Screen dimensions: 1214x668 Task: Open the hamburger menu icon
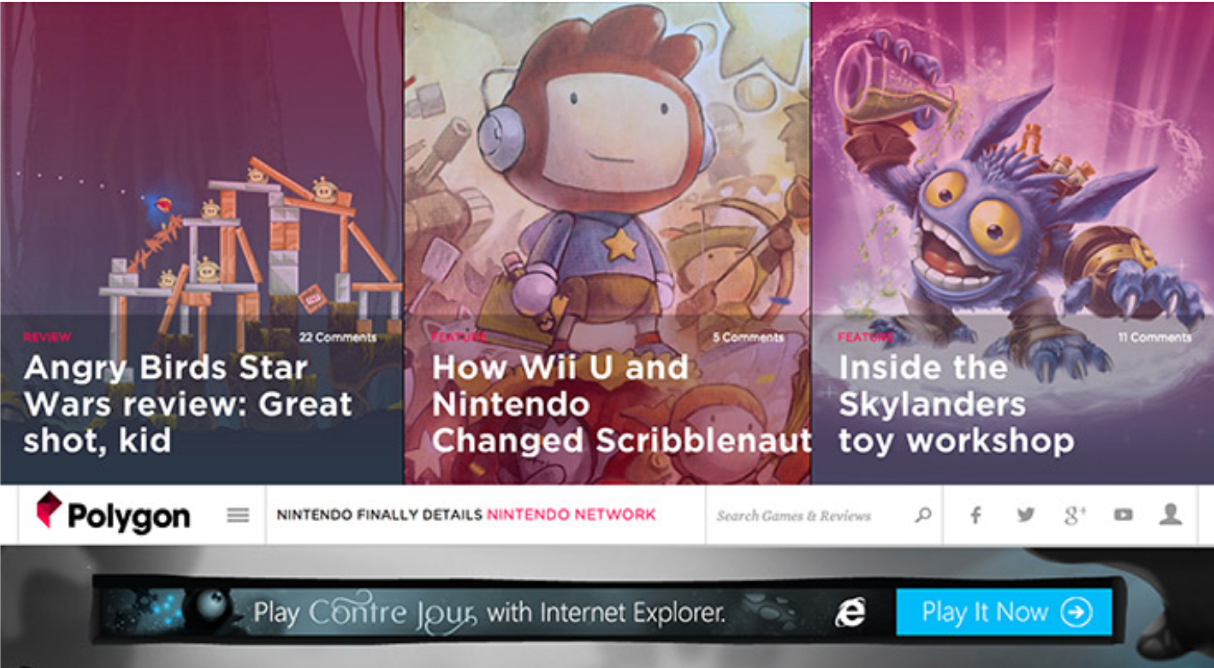click(238, 516)
